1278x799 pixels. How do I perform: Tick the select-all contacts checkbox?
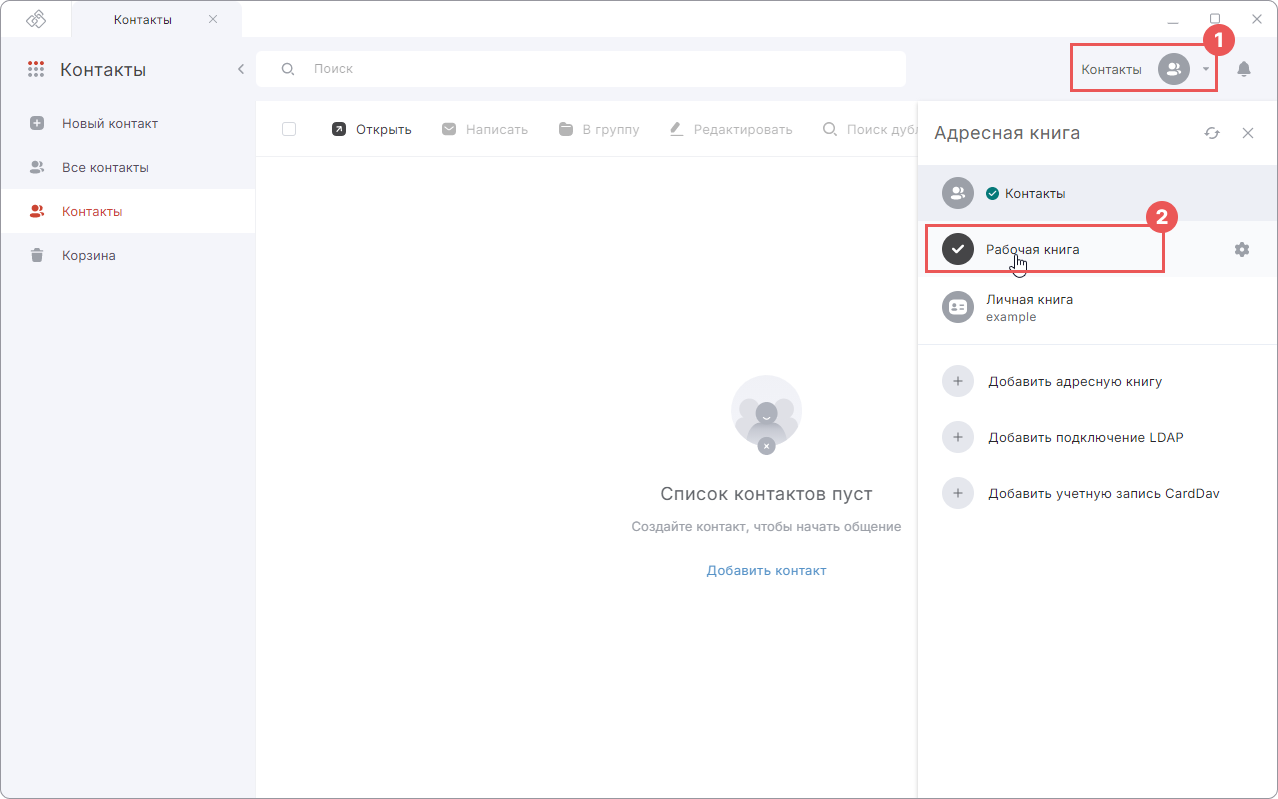(x=289, y=129)
